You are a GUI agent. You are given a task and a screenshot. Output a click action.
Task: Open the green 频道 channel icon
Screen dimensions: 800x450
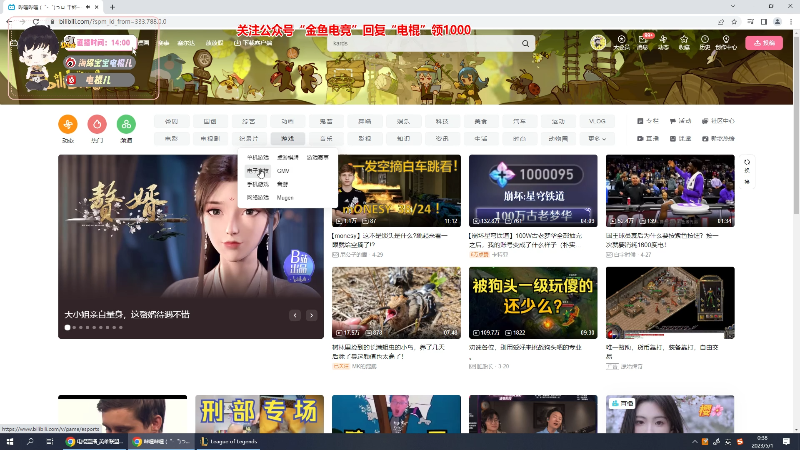[126, 124]
